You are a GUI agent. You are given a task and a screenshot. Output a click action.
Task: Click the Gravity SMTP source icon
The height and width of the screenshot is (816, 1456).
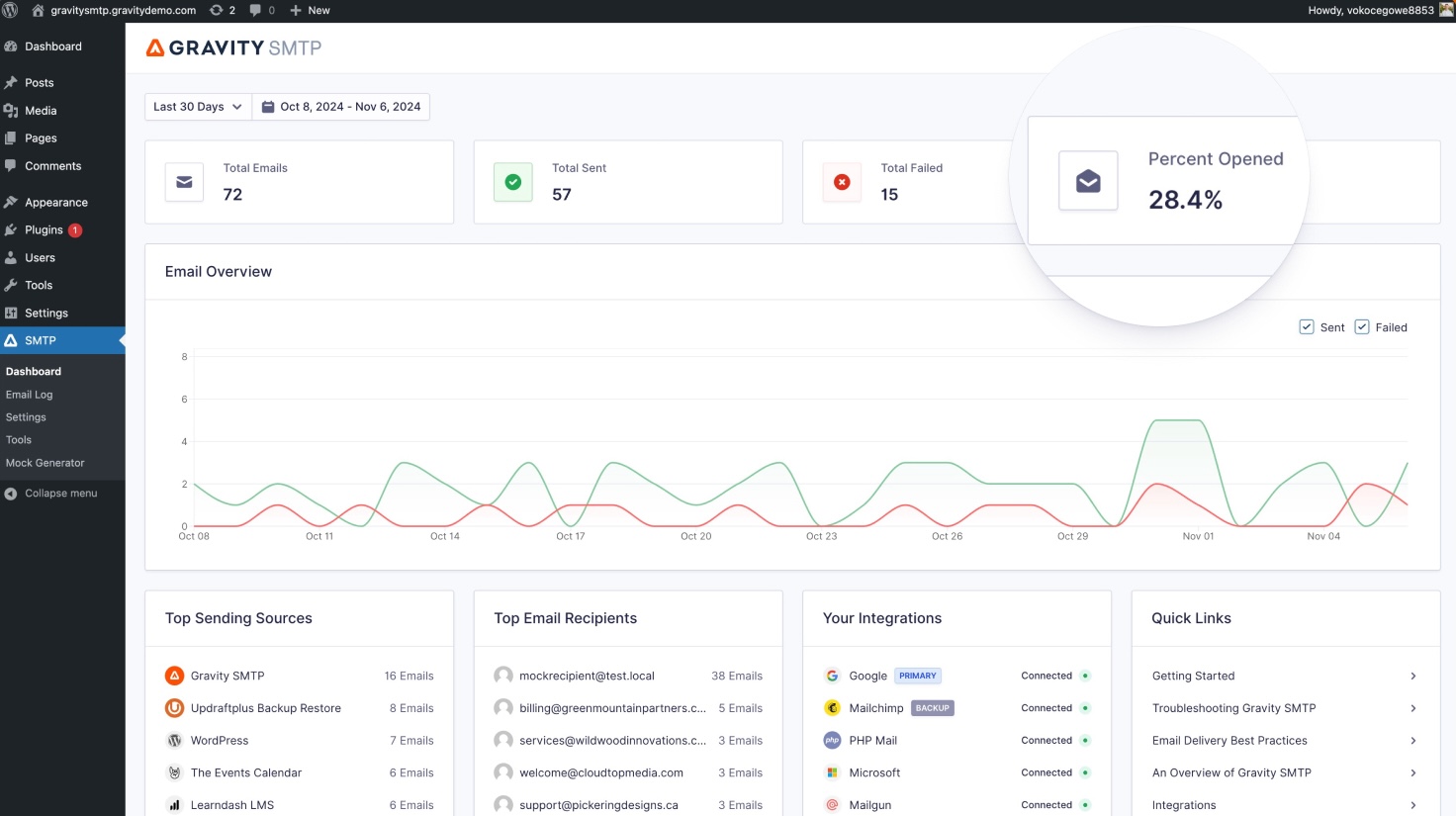pyautogui.click(x=174, y=676)
